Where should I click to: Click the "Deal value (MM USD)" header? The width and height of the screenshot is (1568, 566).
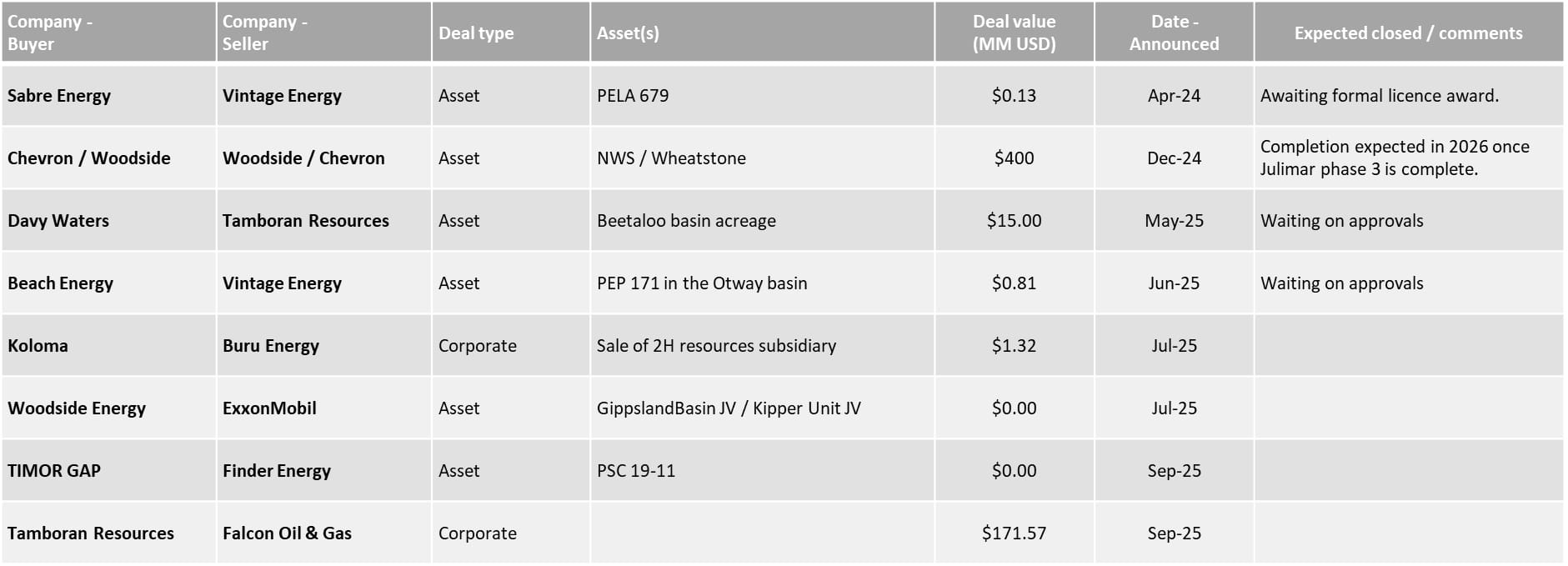pyautogui.click(x=1014, y=33)
